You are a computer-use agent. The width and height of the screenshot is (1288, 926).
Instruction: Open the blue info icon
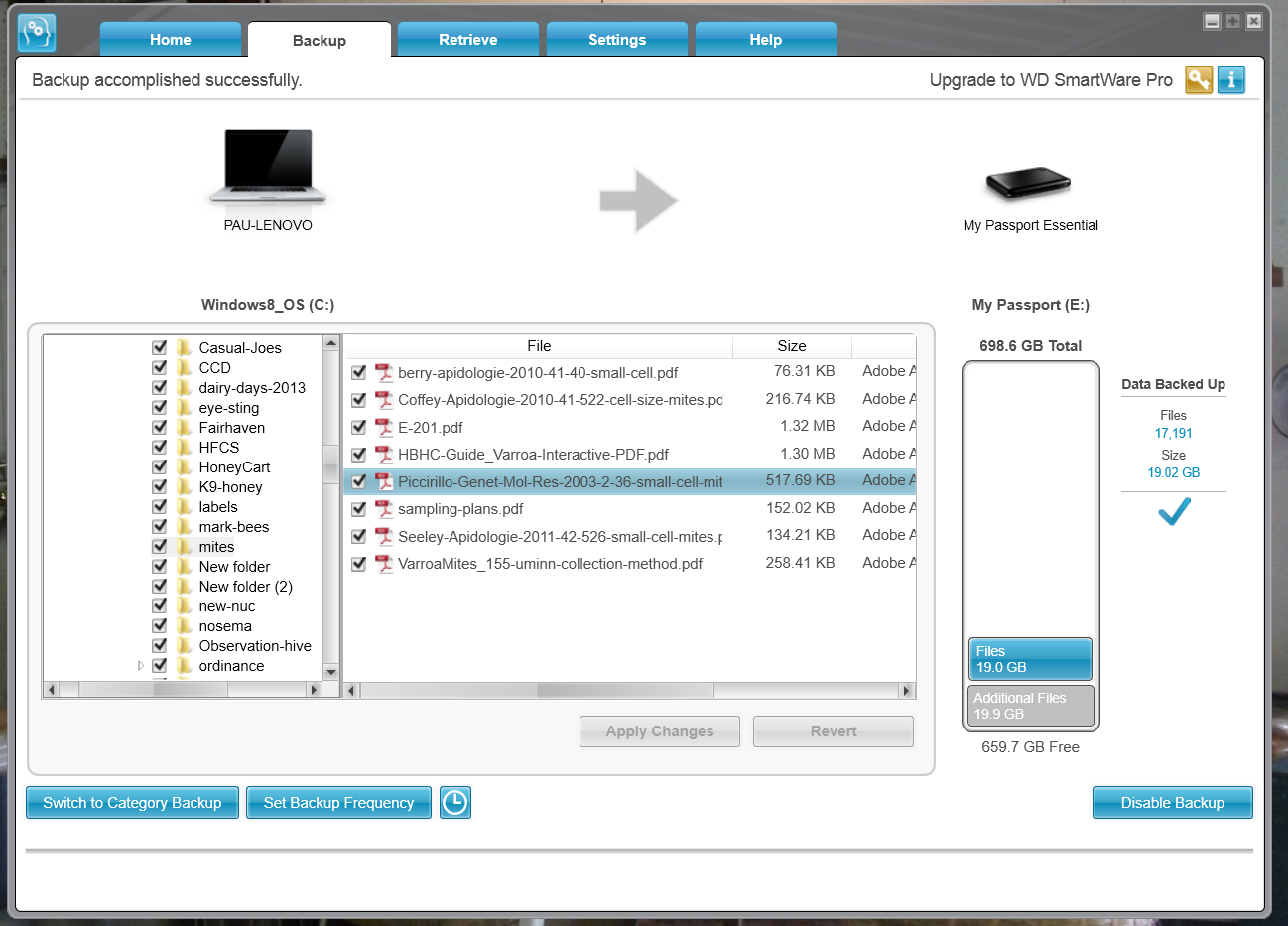tap(1231, 80)
